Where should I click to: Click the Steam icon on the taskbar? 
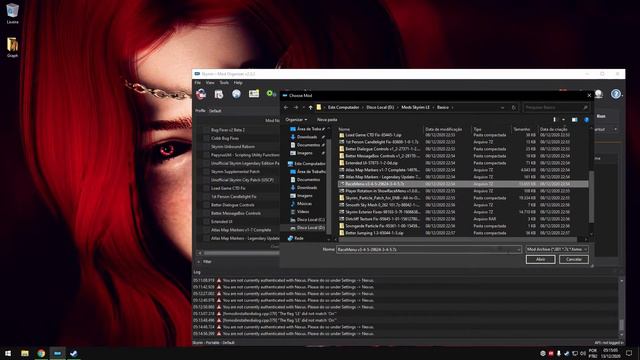[73, 353]
